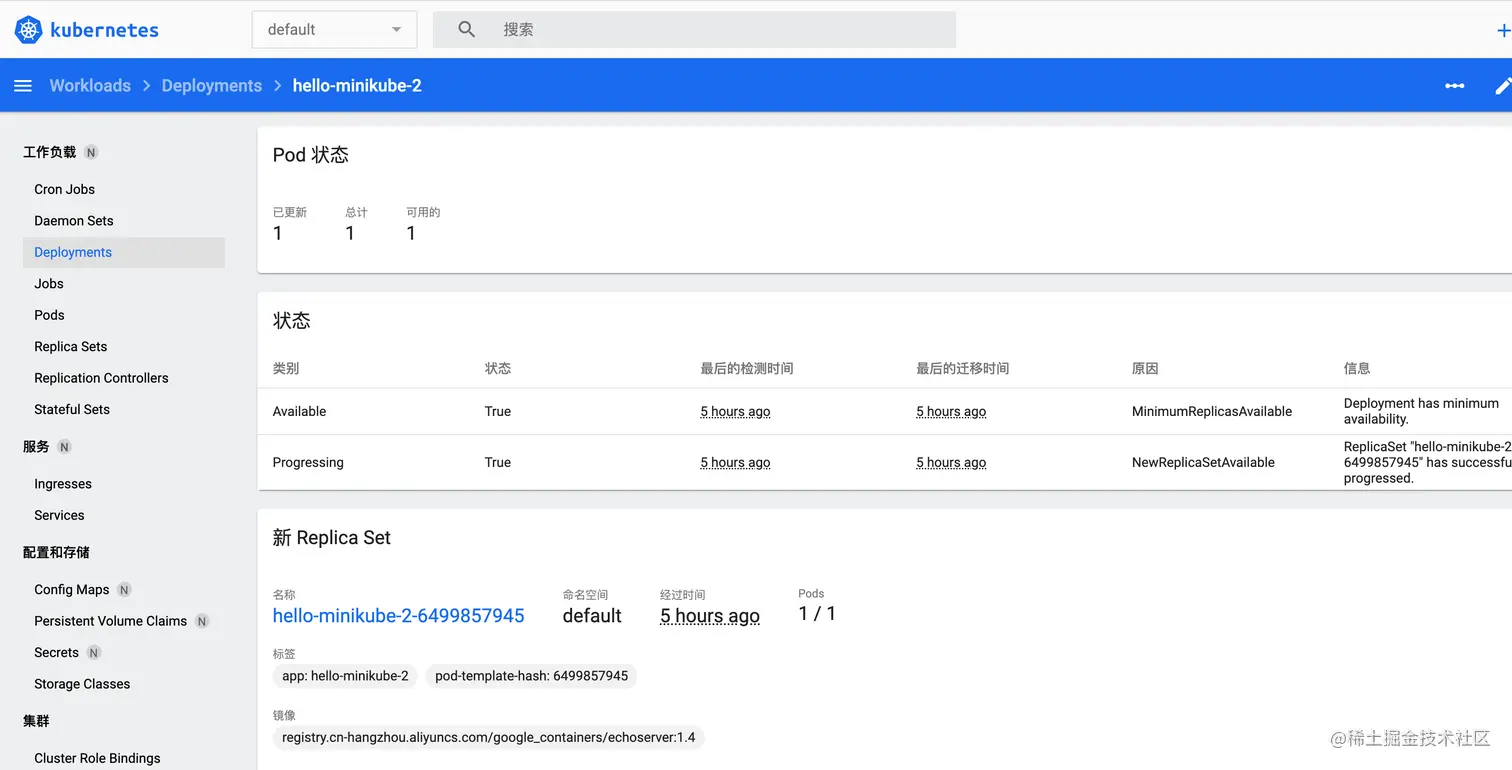Click the 原因 column header

click(x=1145, y=369)
